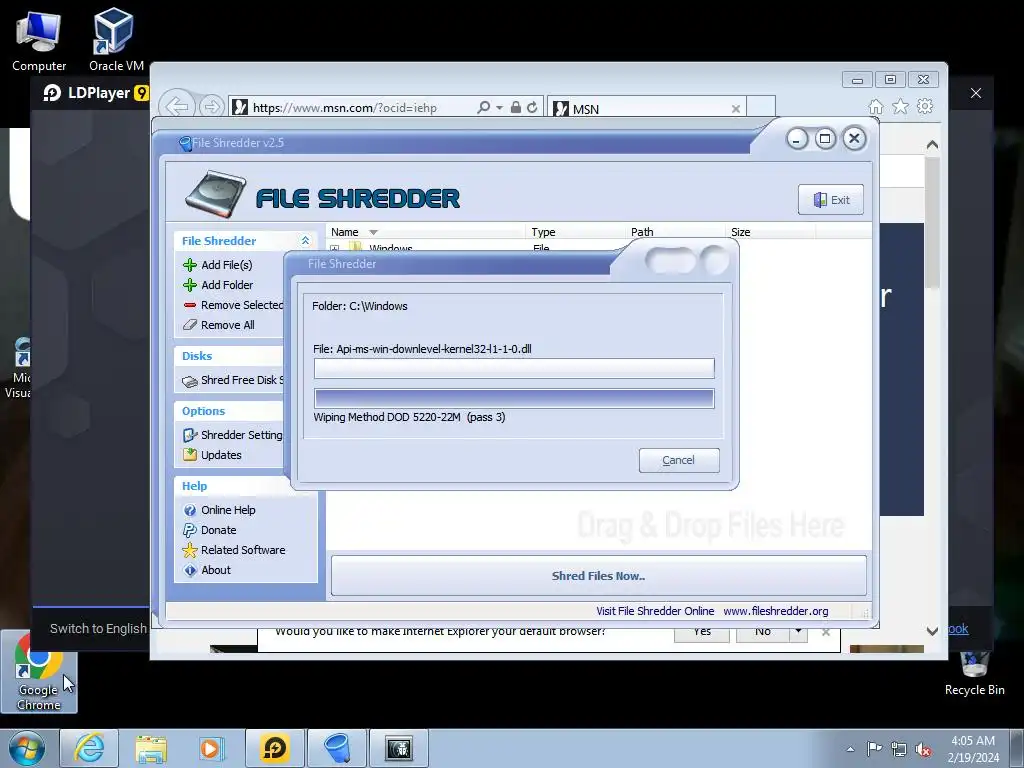
Task: Click the taskbar clock
Action: click(973, 749)
